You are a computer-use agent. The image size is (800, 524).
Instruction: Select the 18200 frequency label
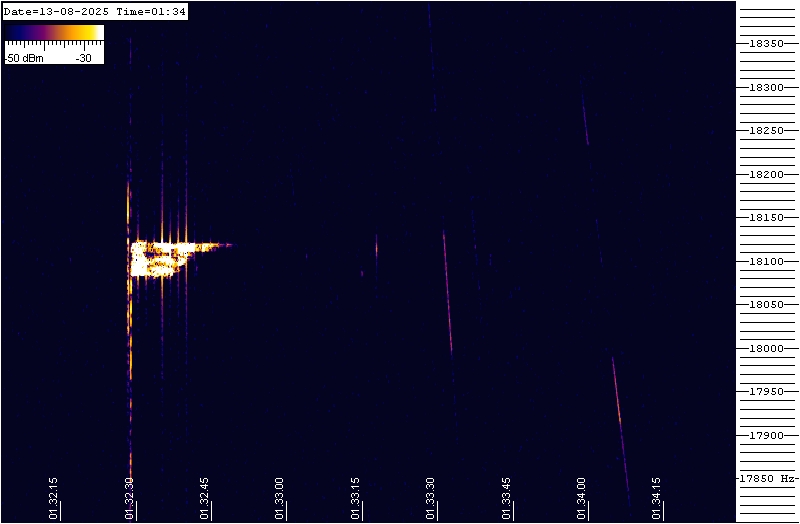pyautogui.click(x=766, y=174)
